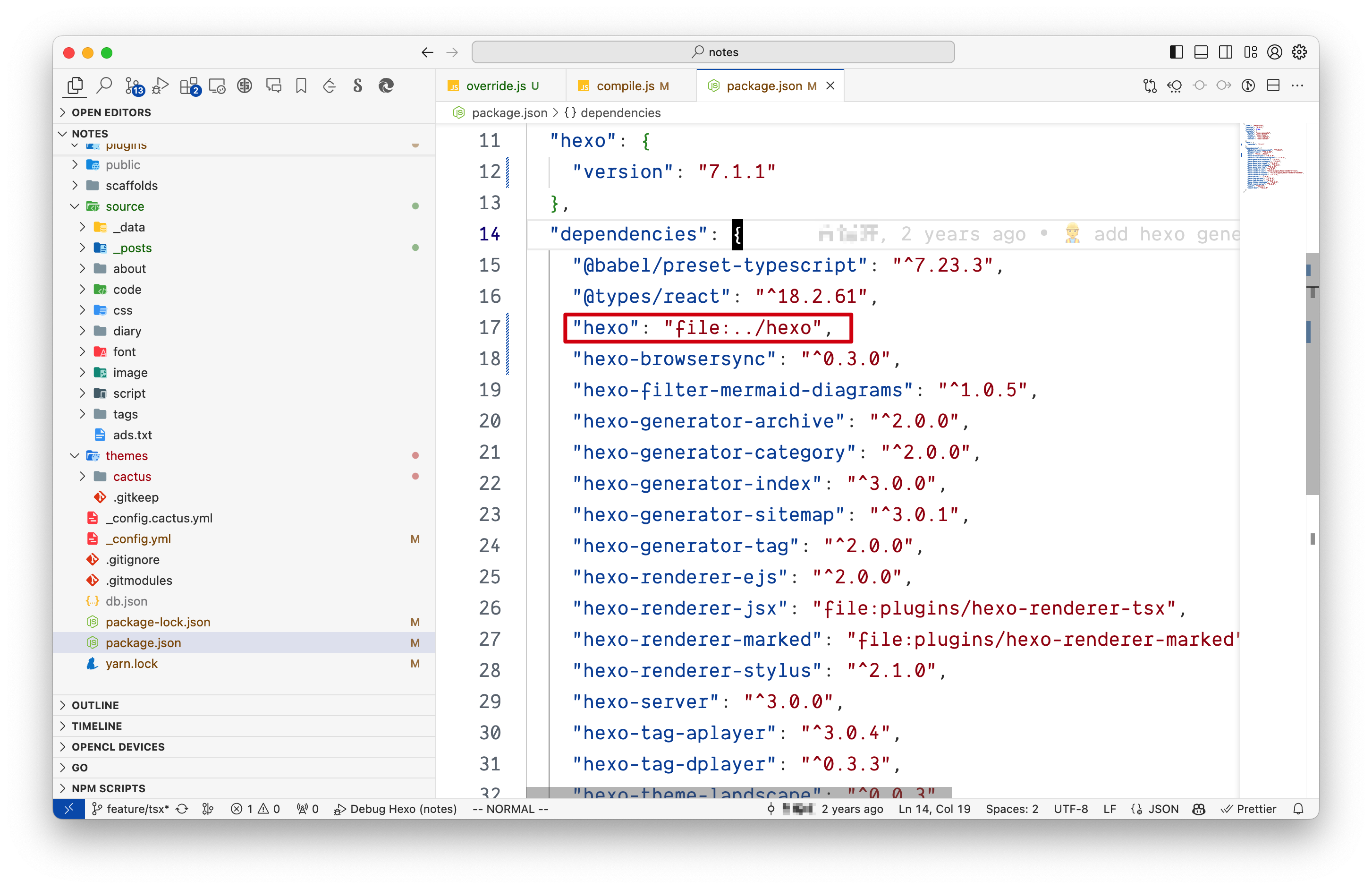Toggle the bottom panel layout button

click(1201, 52)
